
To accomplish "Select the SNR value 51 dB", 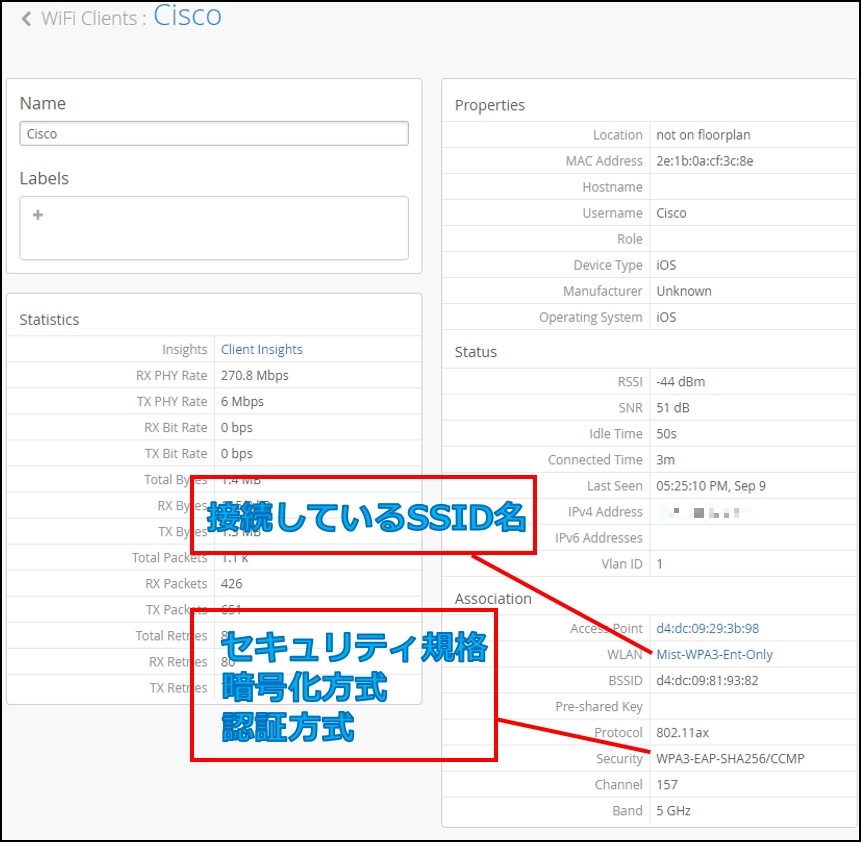I will pyautogui.click(x=673, y=408).
